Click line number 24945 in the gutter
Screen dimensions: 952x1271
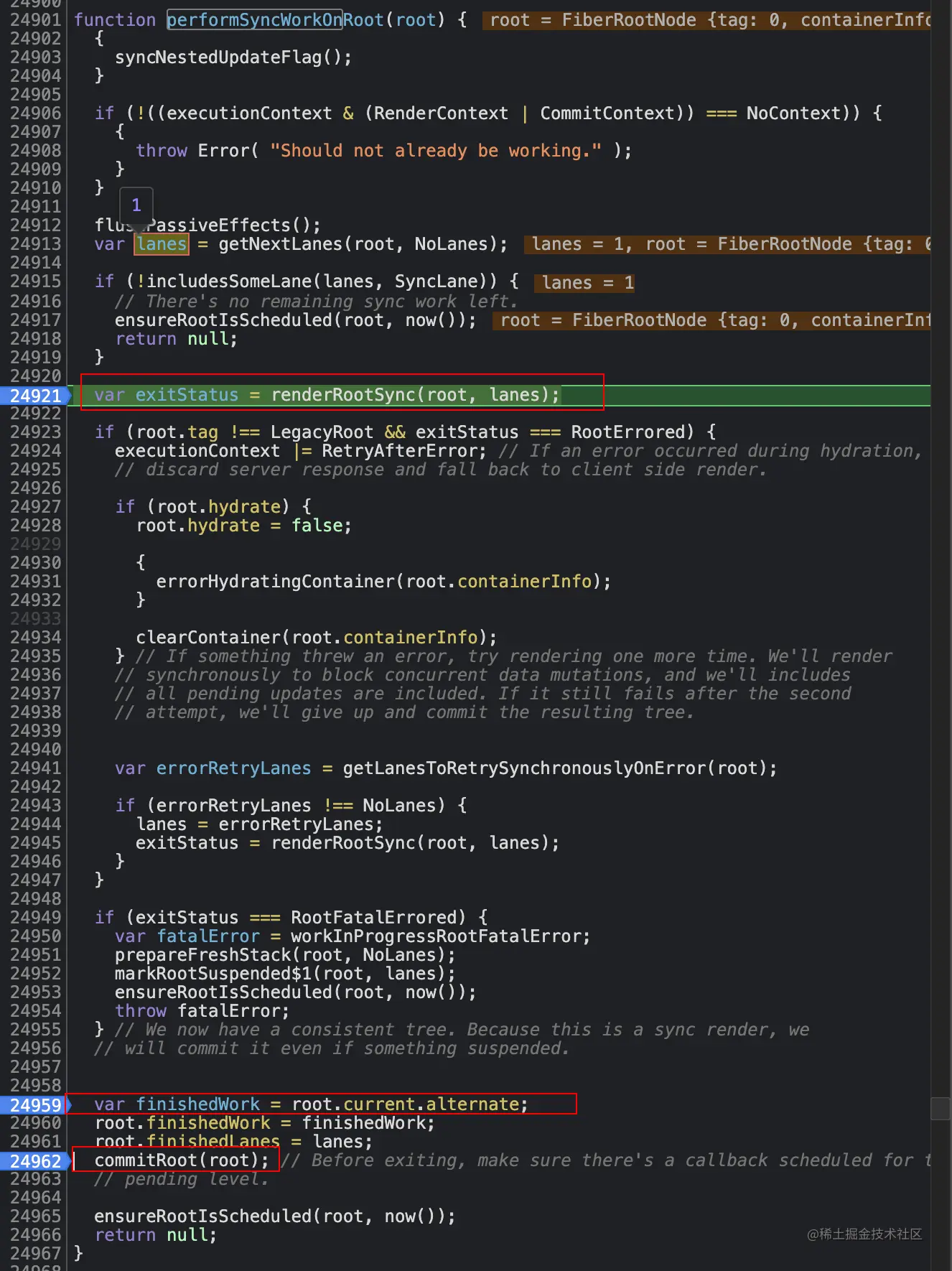(36, 843)
